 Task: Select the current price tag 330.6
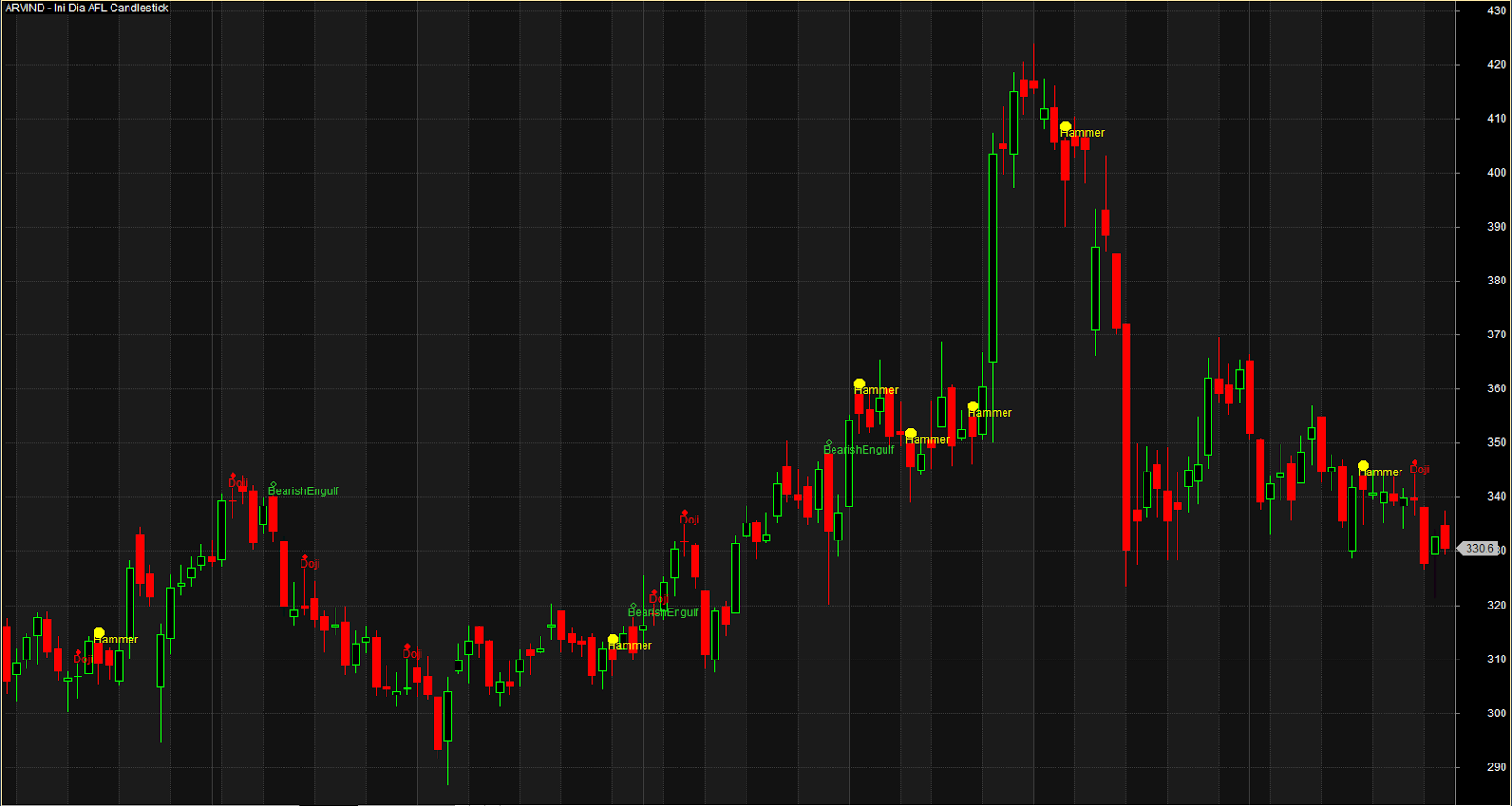[1479, 548]
